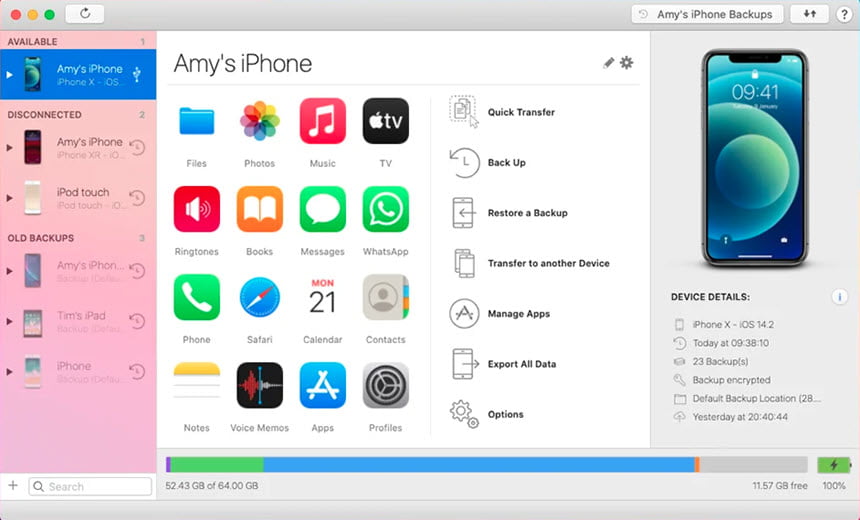Open the Options action
860x520 pixels.
[x=486, y=414]
